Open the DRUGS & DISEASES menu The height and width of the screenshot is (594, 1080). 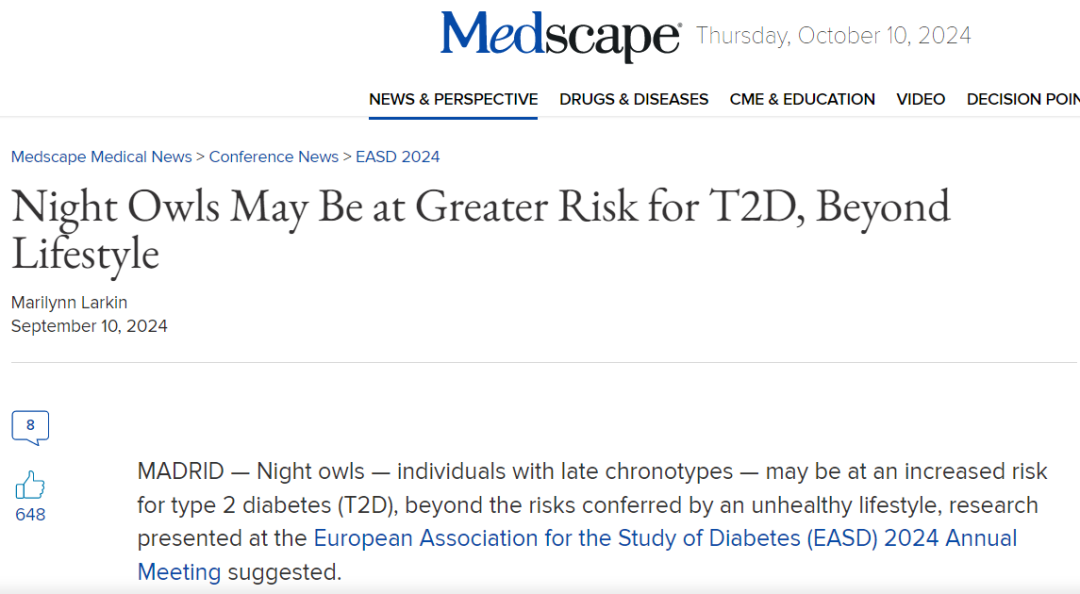tap(634, 99)
